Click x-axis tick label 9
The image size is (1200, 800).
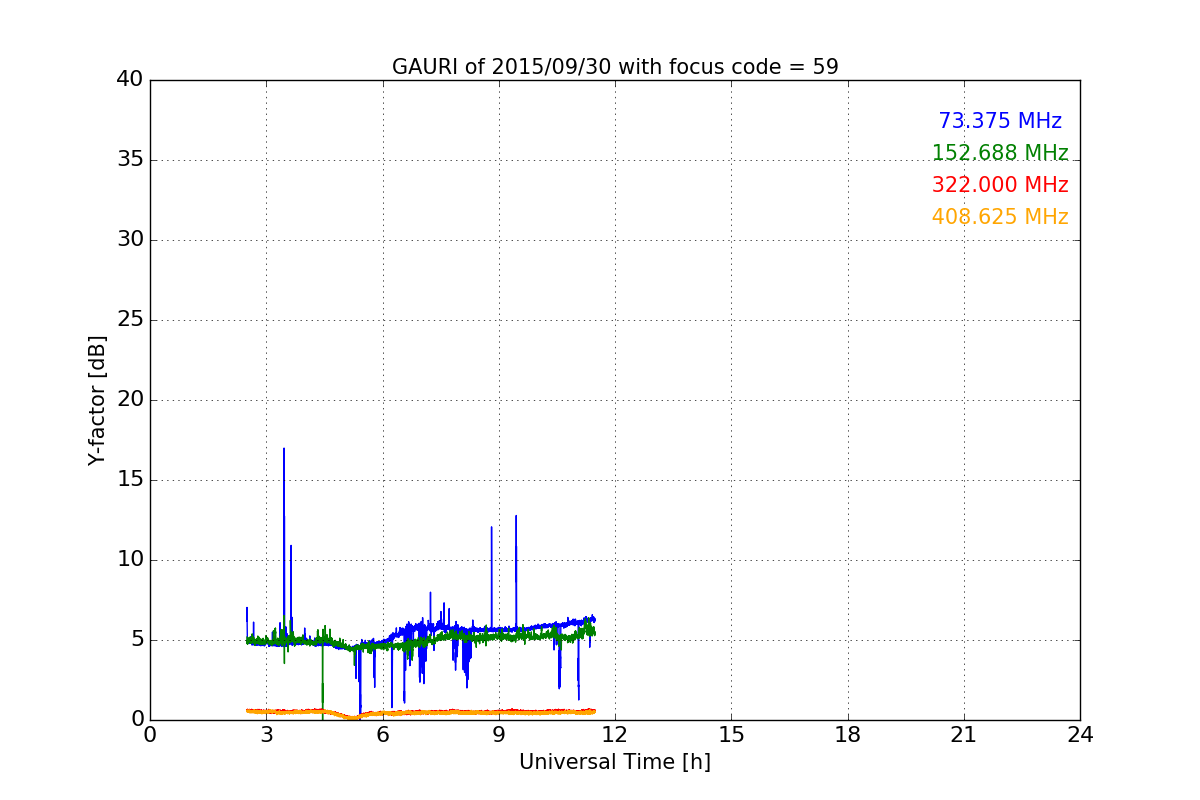499,735
